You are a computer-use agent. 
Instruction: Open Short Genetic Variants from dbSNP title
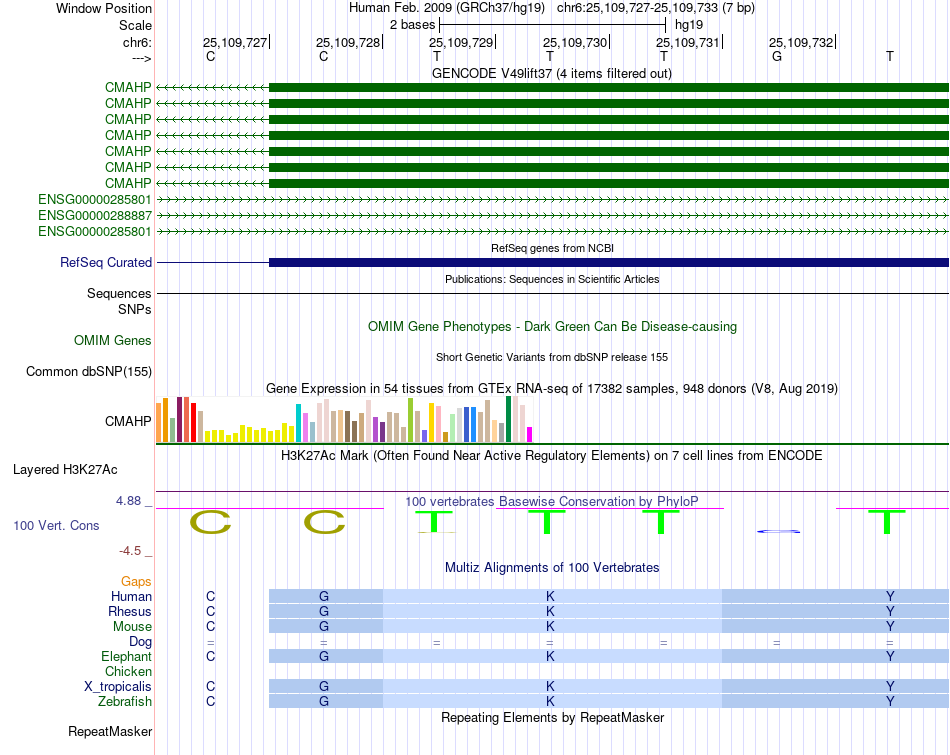[552, 358]
